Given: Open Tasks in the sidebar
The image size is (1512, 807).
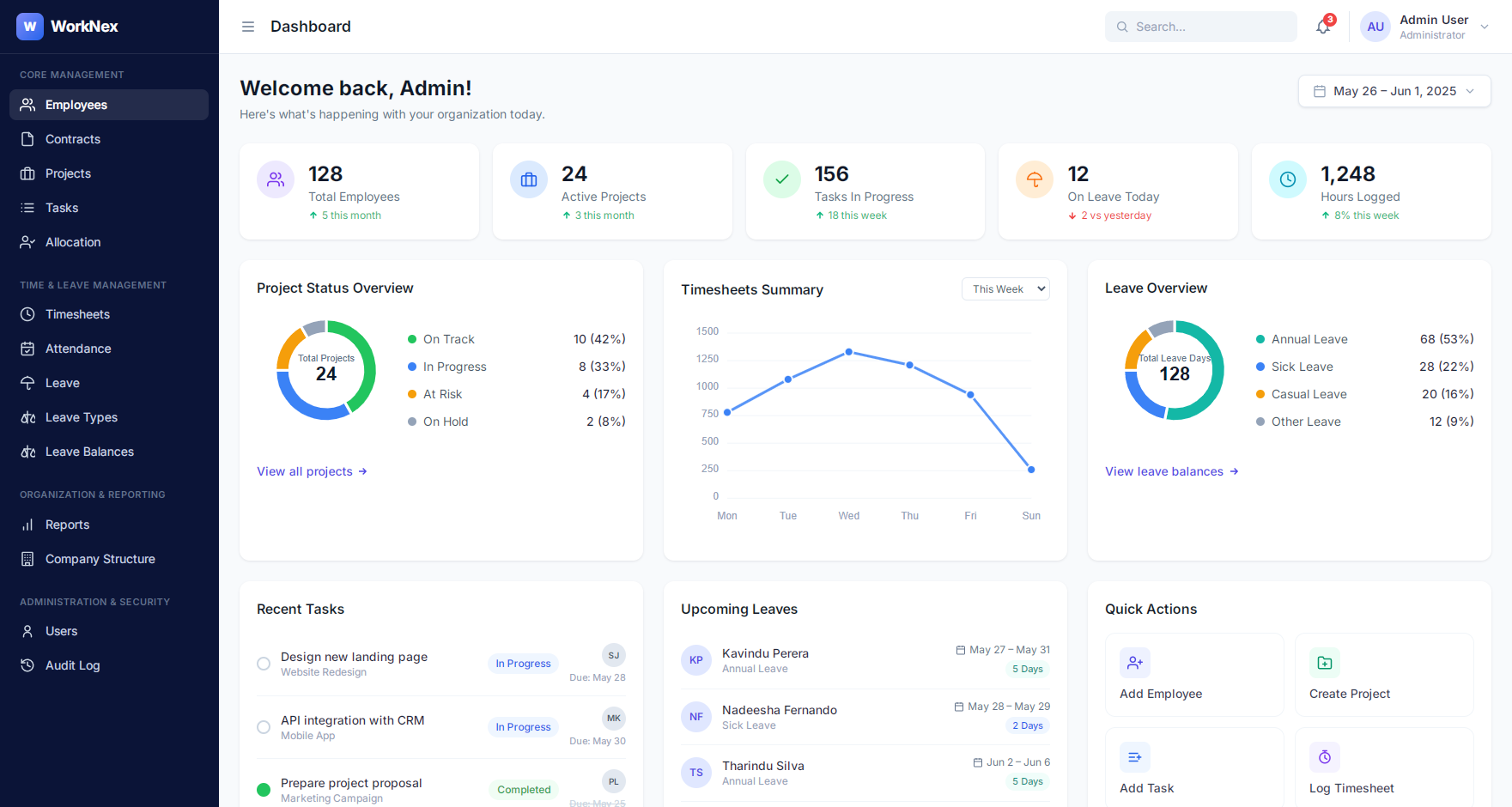Looking at the screenshot, I should 109,208.
